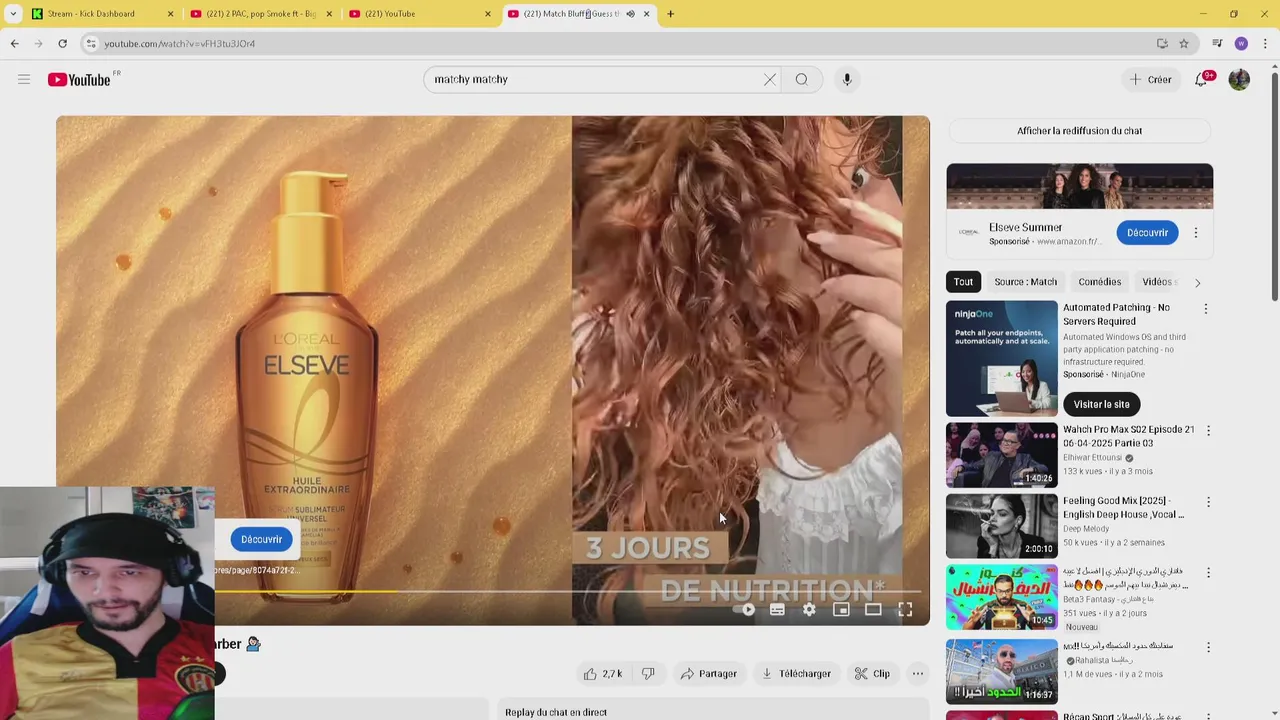Image resolution: width=1280 pixels, height=720 pixels.
Task: Mute the playing Match Bluff tab
Action: click(630, 14)
